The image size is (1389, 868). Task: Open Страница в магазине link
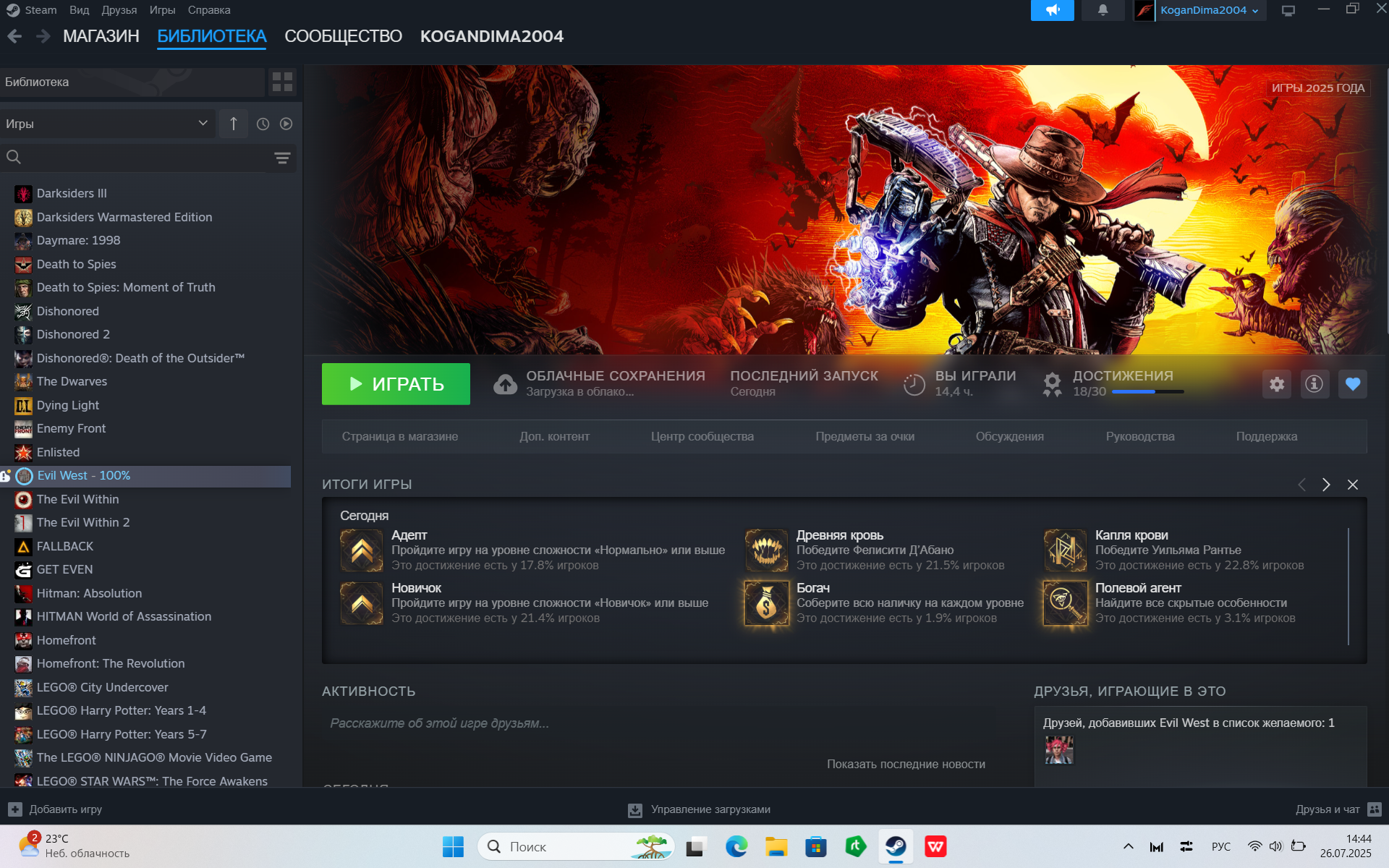pyautogui.click(x=400, y=437)
